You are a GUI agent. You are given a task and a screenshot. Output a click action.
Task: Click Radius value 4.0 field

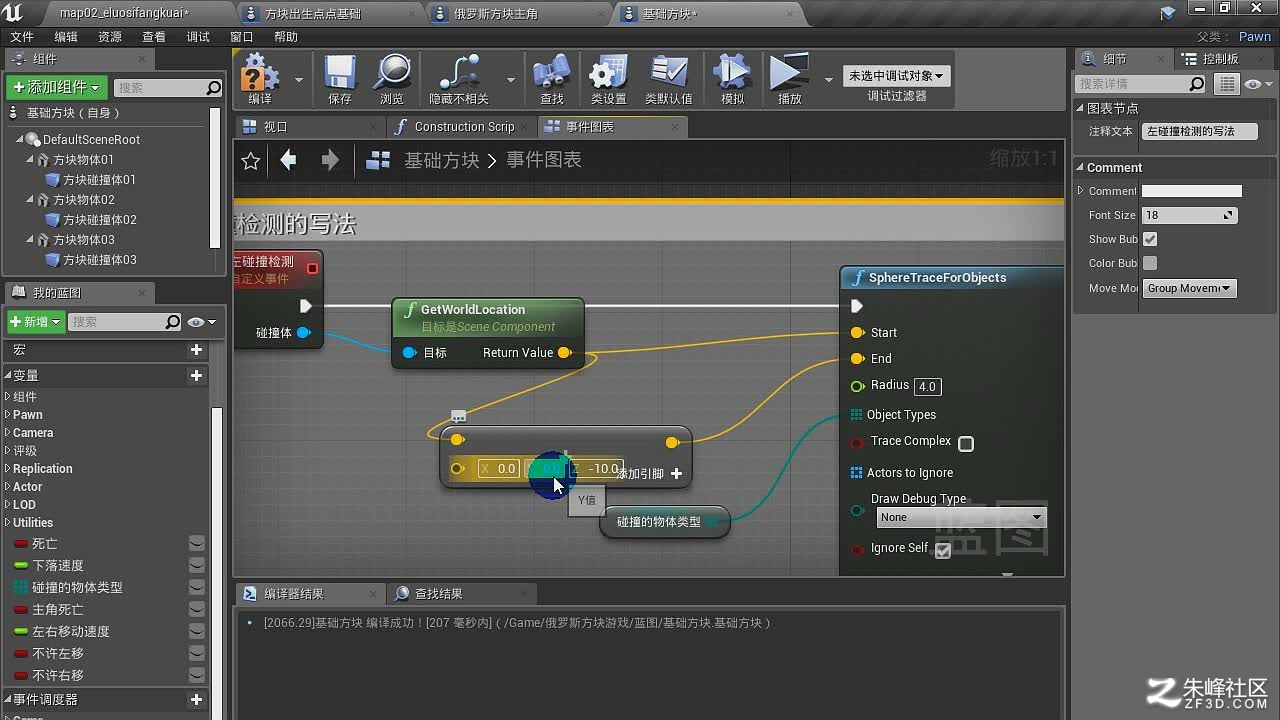pyautogui.click(x=927, y=387)
